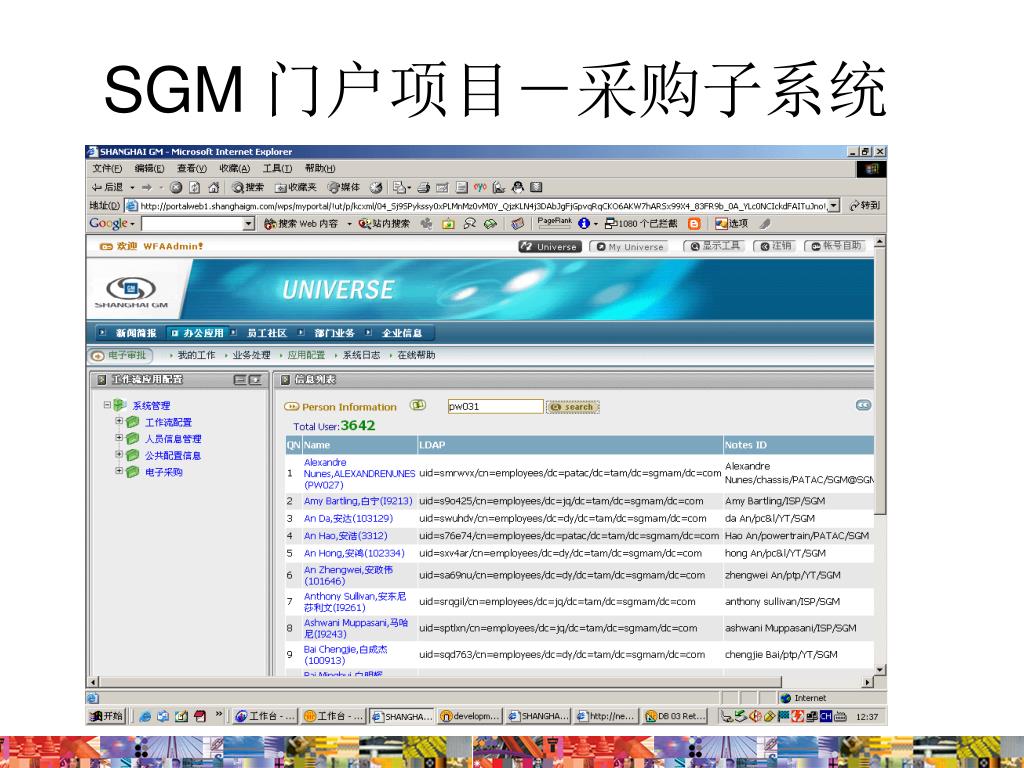This screenshot has height=768, width=1024.
Task: Click the My Universe button
Action: 629,247
